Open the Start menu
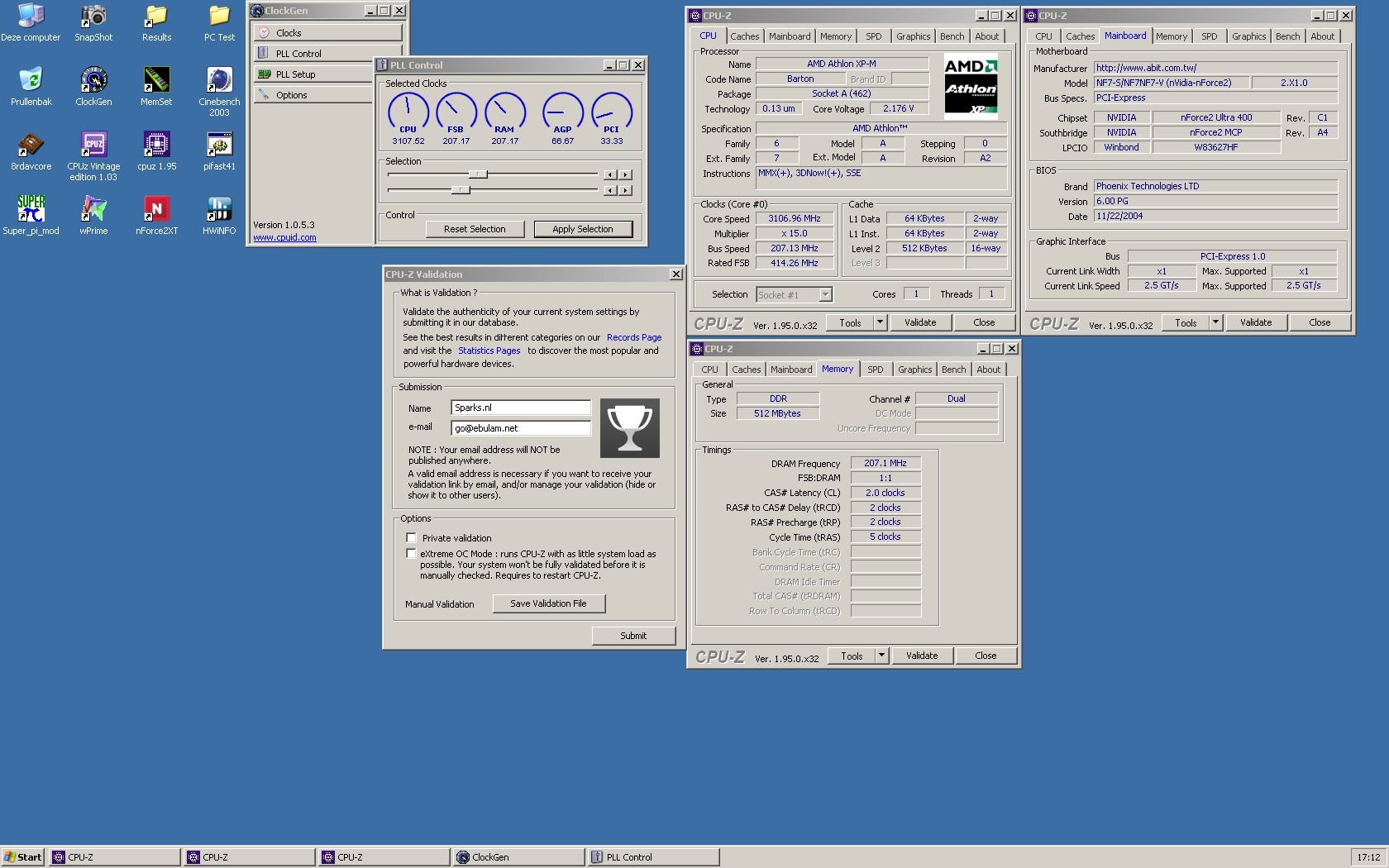Image resolution: width=1389 pixels, height=868 pixels. [x=23, y=857]
